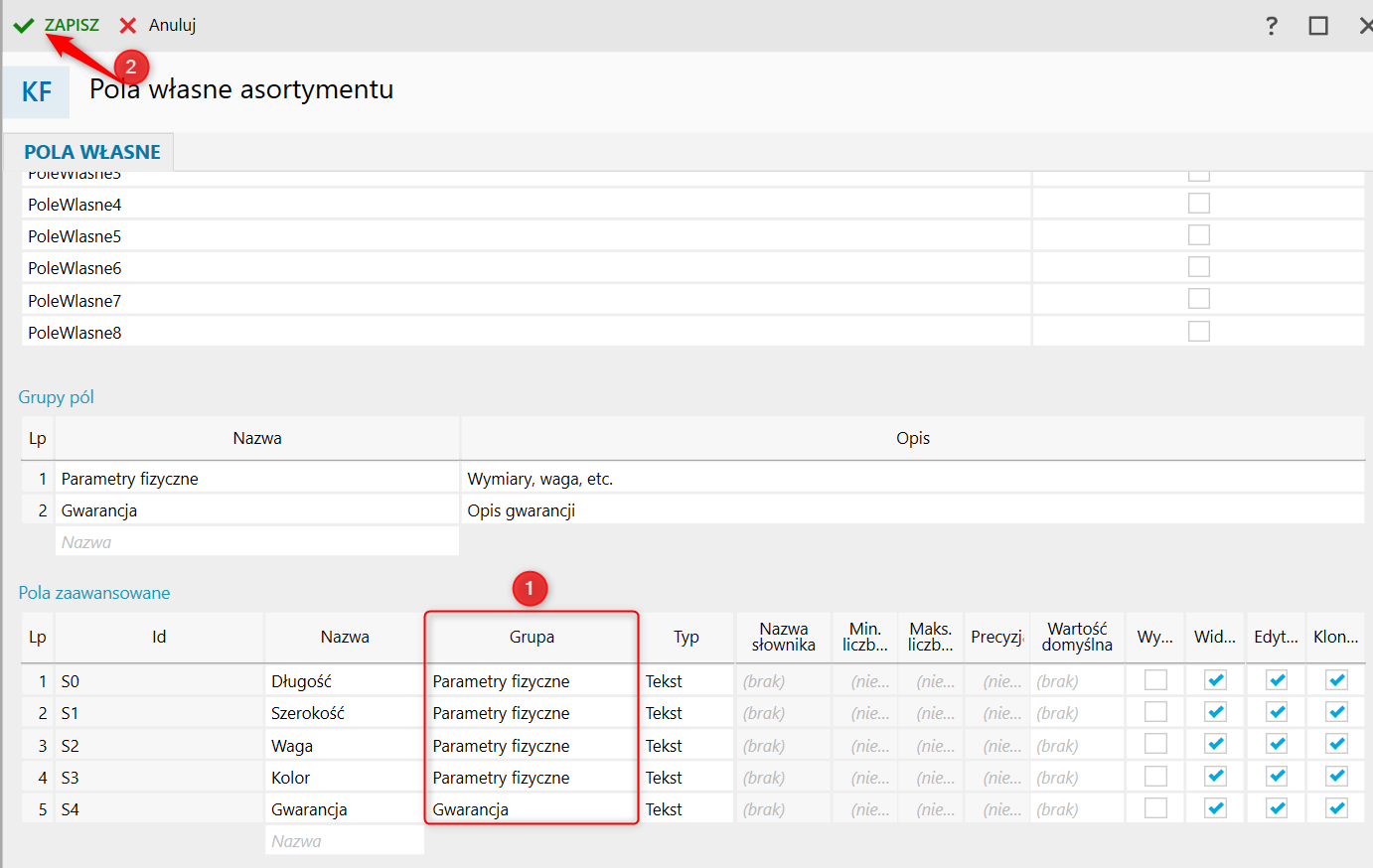Open Grupa dropdown for the Długość row
1373x868 pixels.
[x=531, y=681]
